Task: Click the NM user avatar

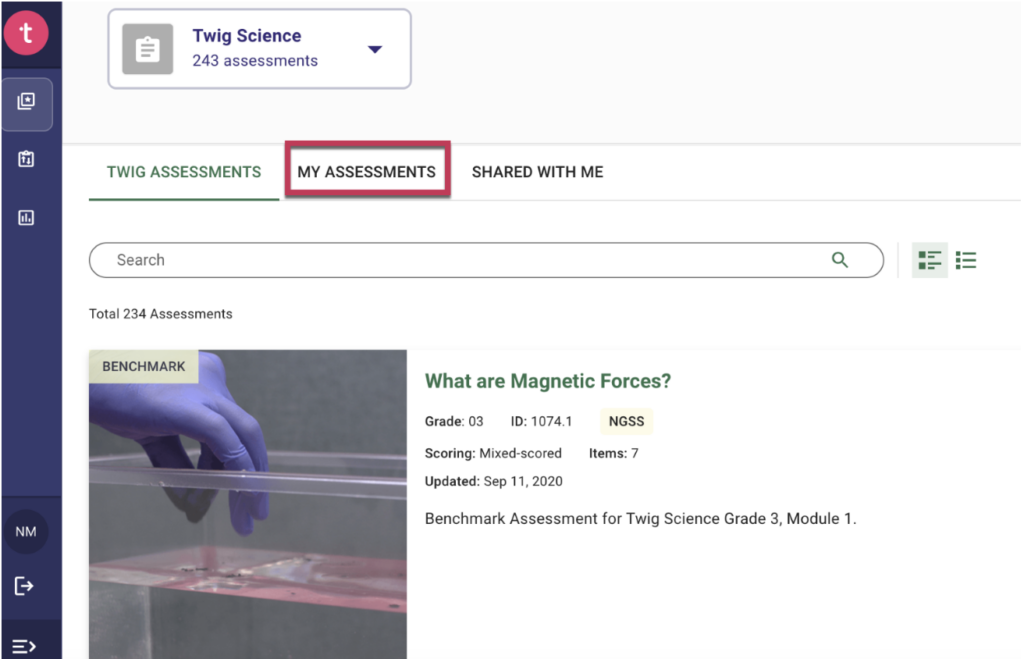Action: click(x=26, y=532)
